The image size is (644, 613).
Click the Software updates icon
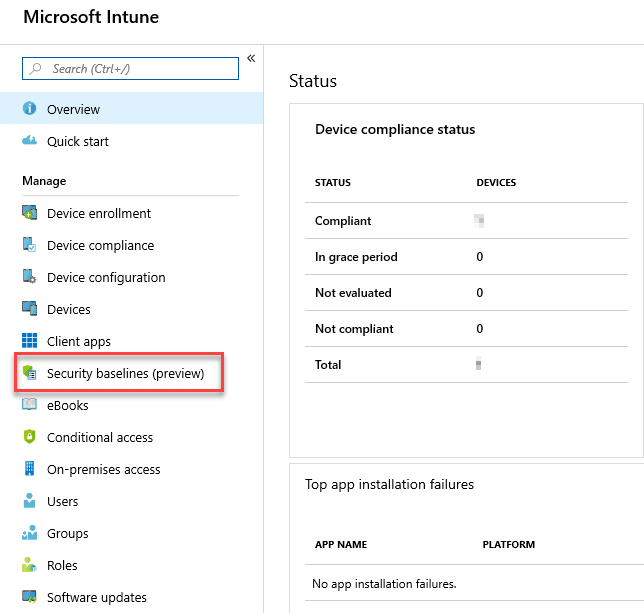pos(29,596)
